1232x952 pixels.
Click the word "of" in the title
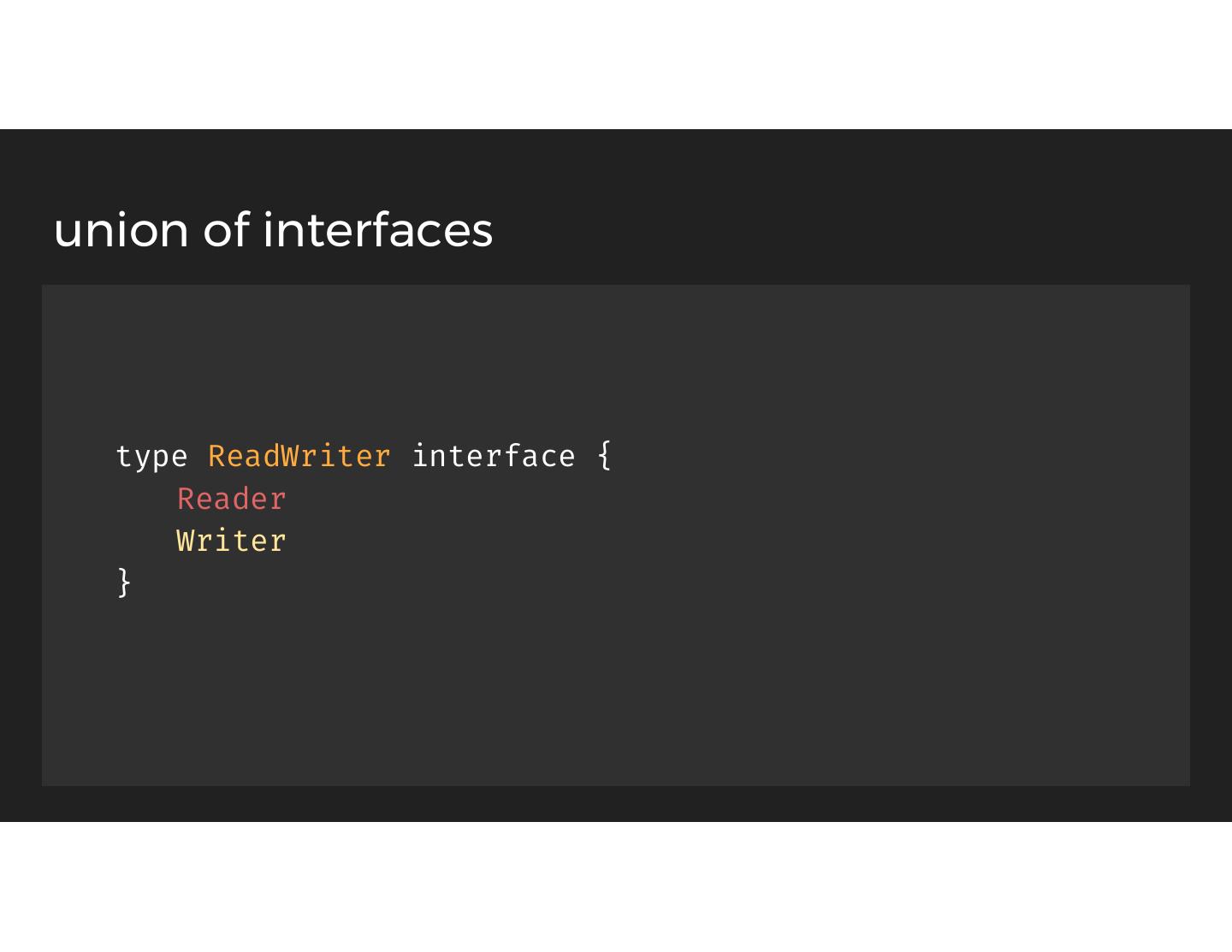(x=226, y=230)
